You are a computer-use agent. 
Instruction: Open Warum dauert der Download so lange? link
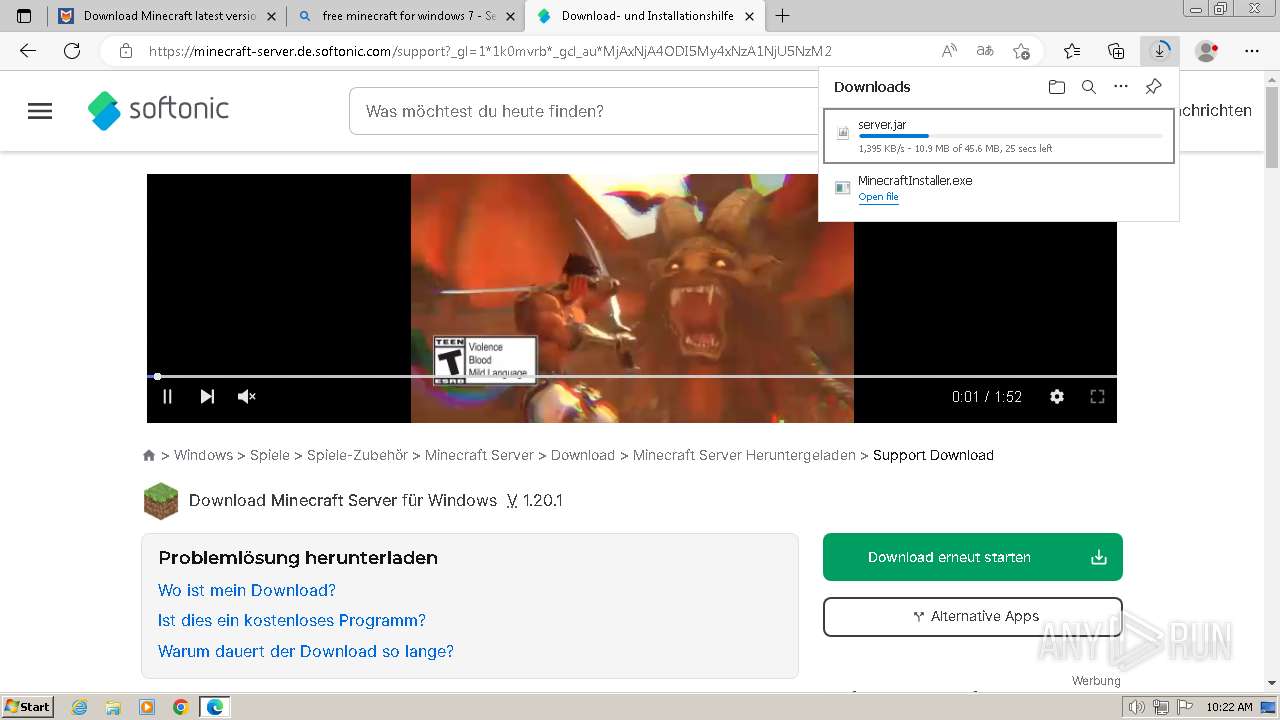pyautogui.click(x=306, y=651)
